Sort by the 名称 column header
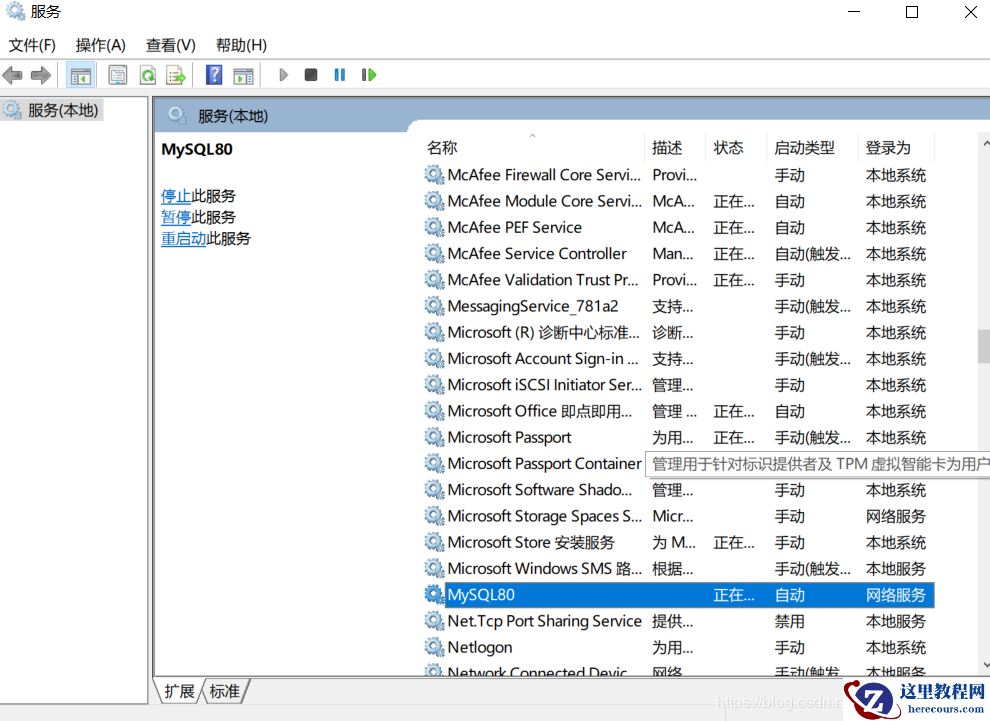Screen dimensions: 990x721 tap(534, 148)
